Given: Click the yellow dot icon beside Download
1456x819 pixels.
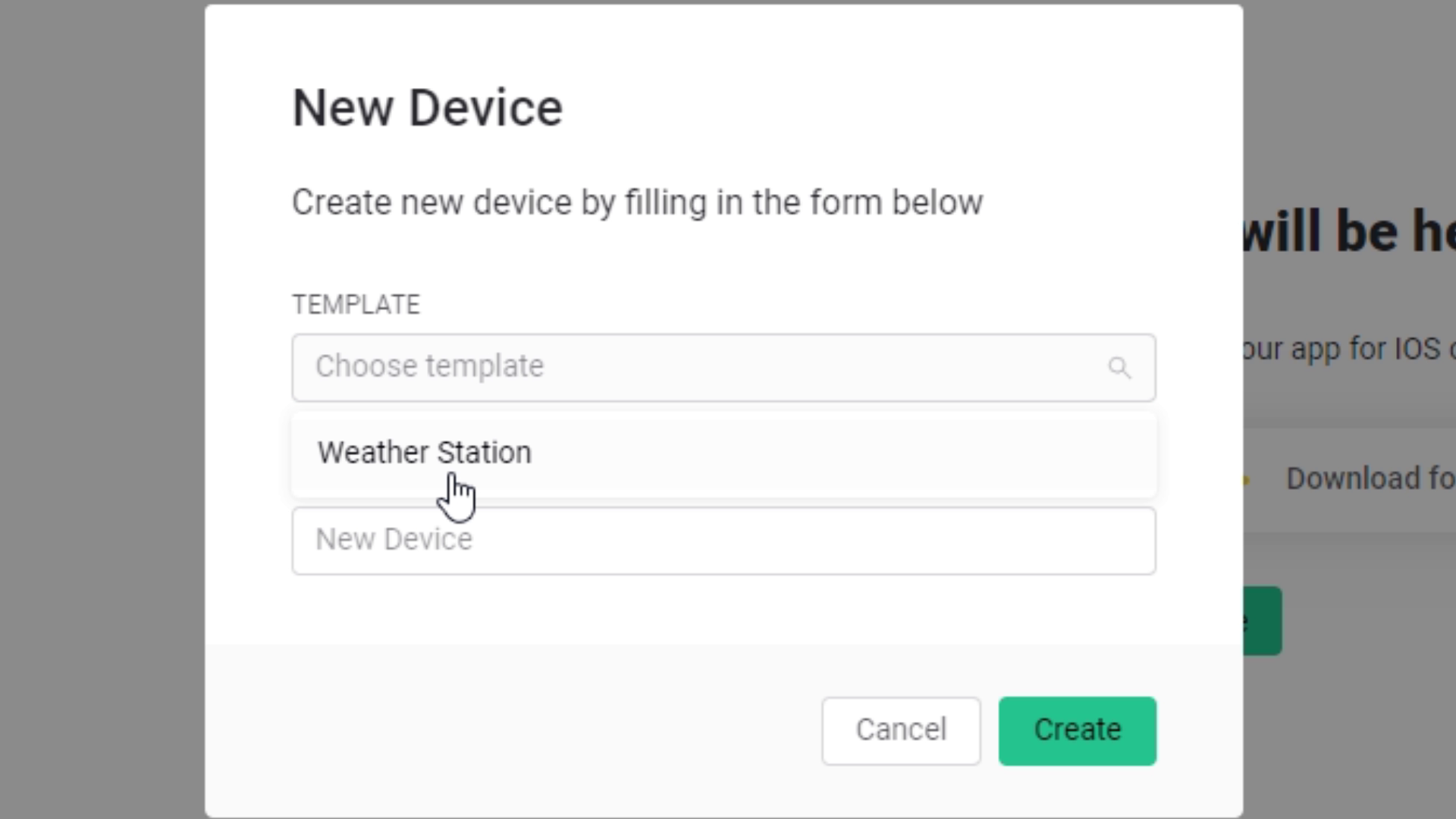Looking at the screenshot, I should [1245, 479].
